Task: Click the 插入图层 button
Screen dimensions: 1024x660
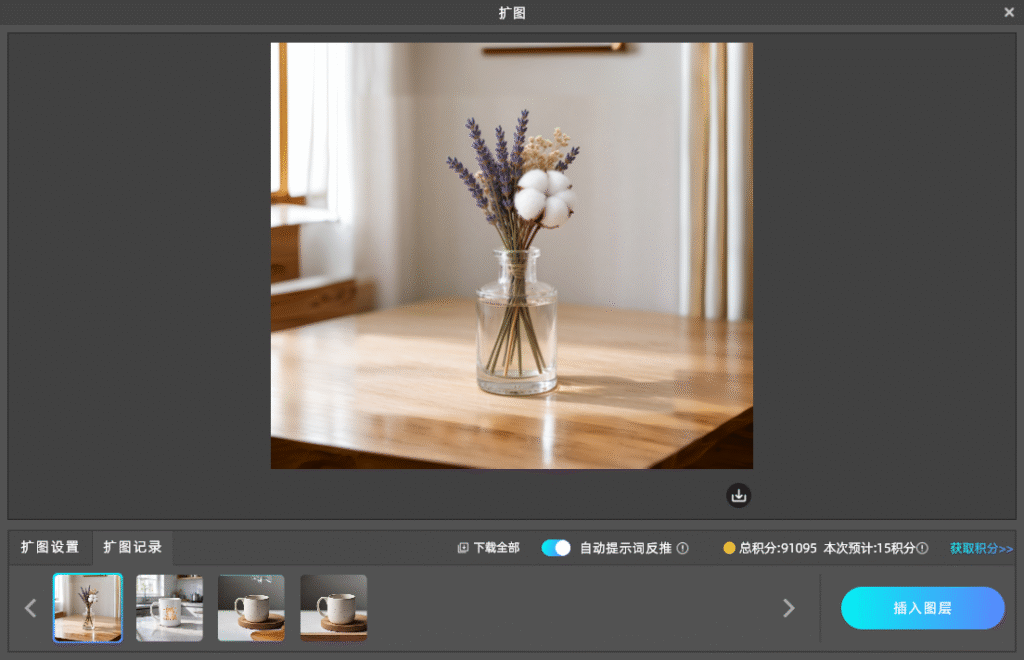Action: tap(922, 608)
